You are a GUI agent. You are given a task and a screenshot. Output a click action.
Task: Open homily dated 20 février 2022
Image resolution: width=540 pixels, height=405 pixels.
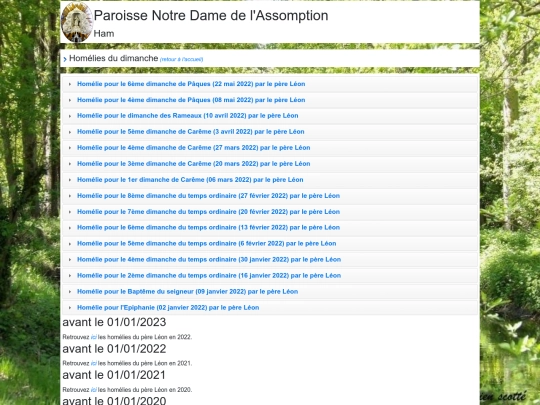[x=208, y=211]
